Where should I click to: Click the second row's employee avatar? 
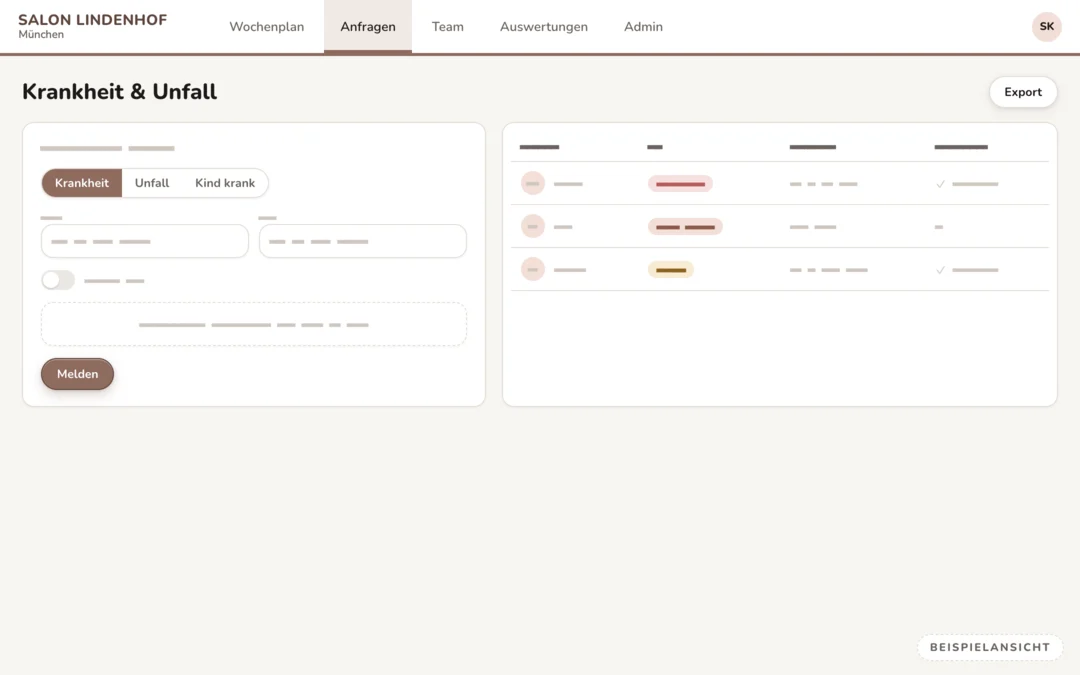(x=532, y=227)
